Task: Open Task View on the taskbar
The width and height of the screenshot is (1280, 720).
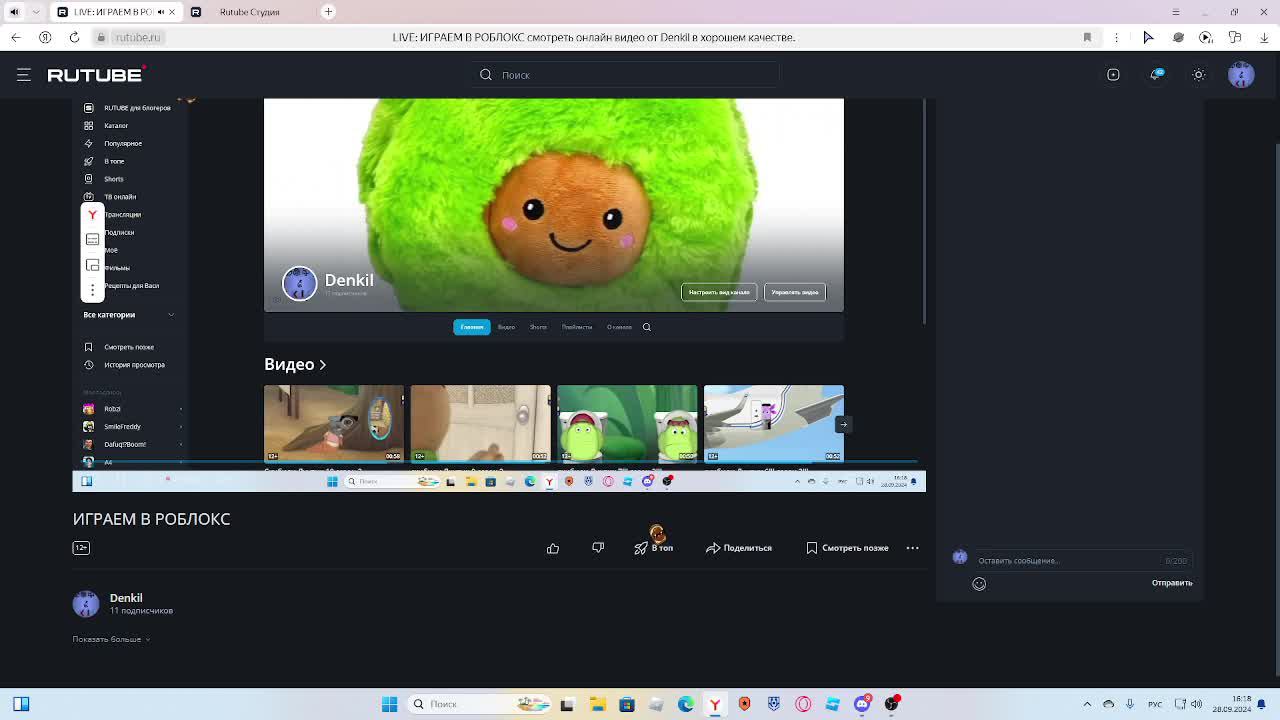Action: [567, 704]
